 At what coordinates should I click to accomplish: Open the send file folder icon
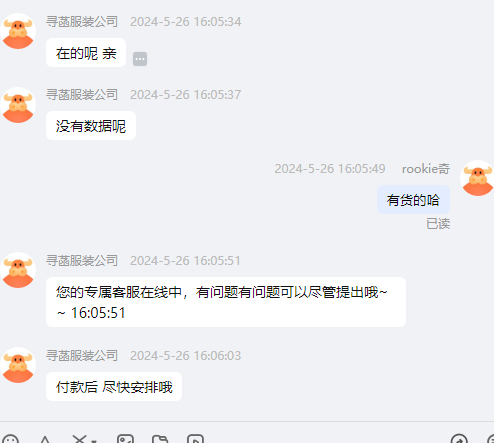coord(160,440)
